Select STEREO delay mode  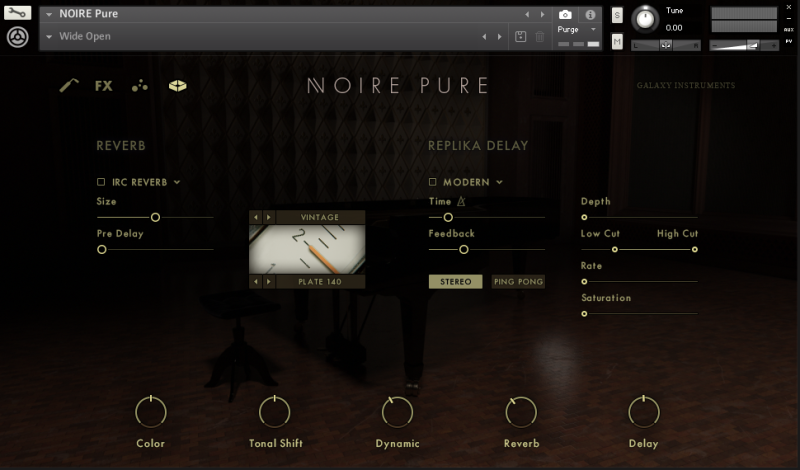(456, 282)
